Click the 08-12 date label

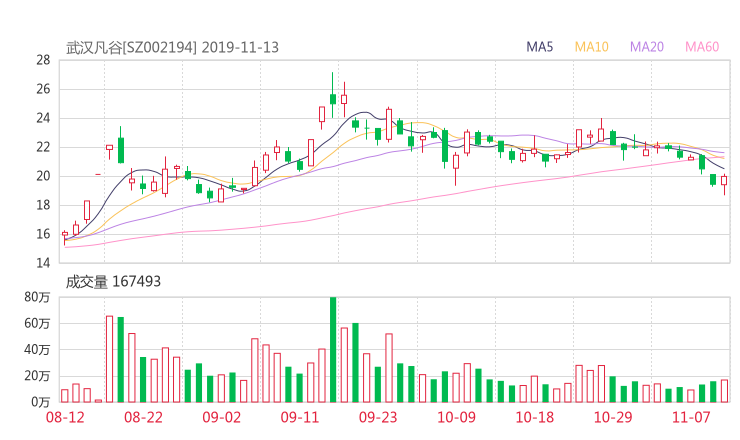[x=65, y=417]
